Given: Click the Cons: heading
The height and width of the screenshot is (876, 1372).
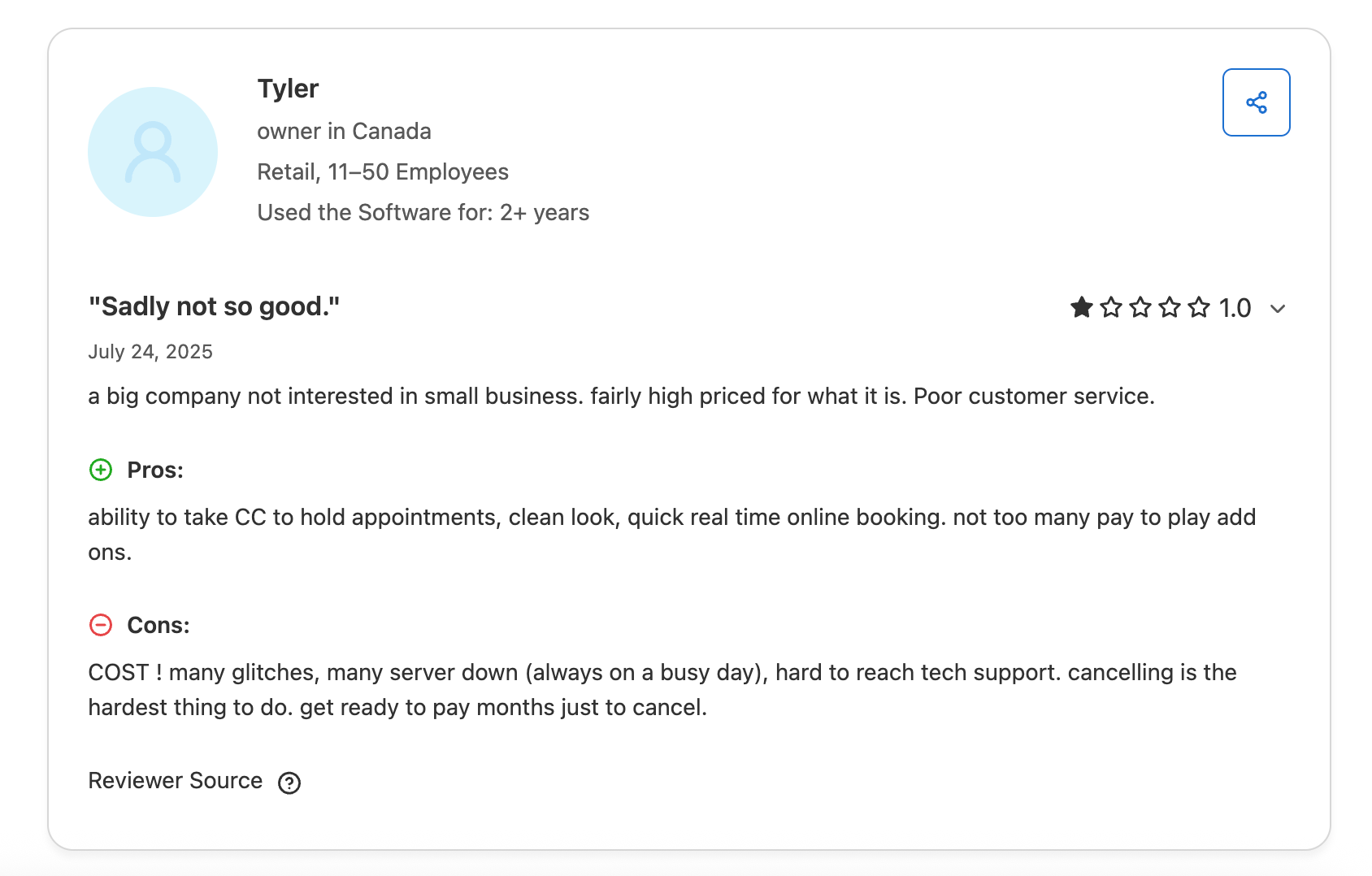Looking at the screenshot, I should point(158,626).
